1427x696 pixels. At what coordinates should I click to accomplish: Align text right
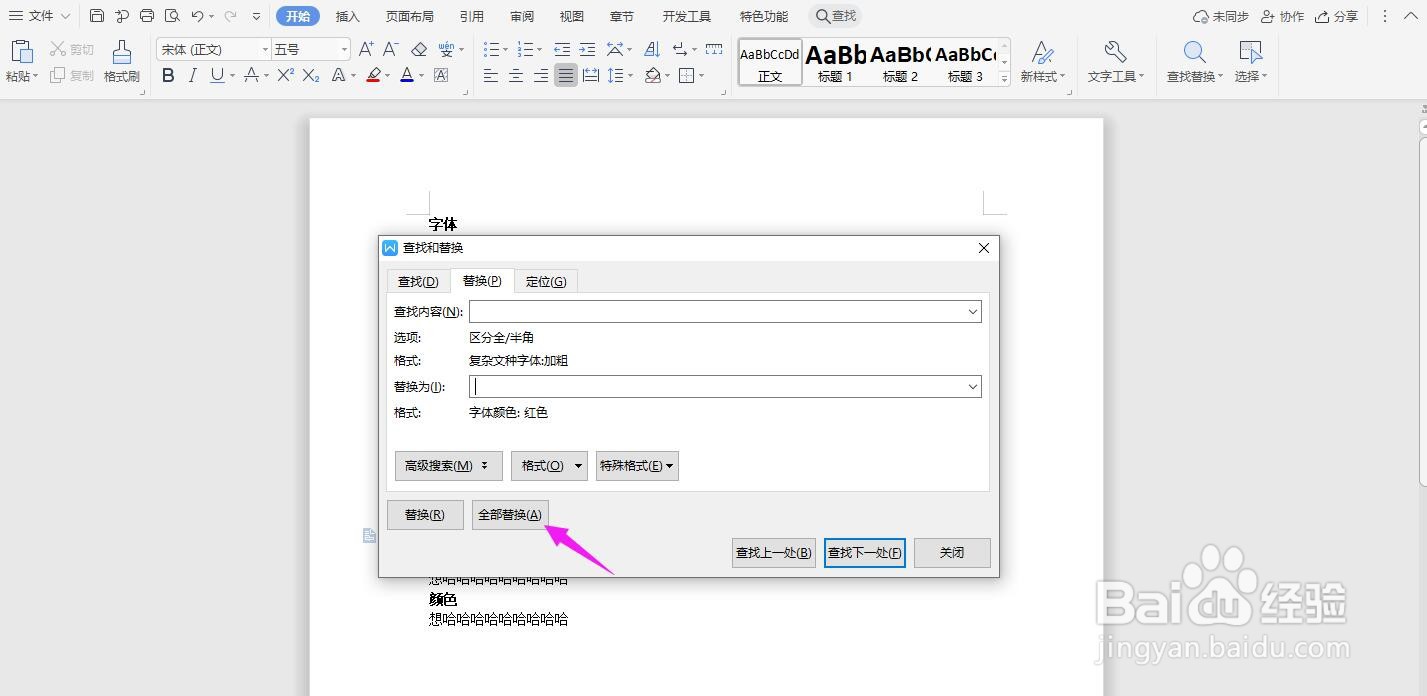[x=541, y=75]
